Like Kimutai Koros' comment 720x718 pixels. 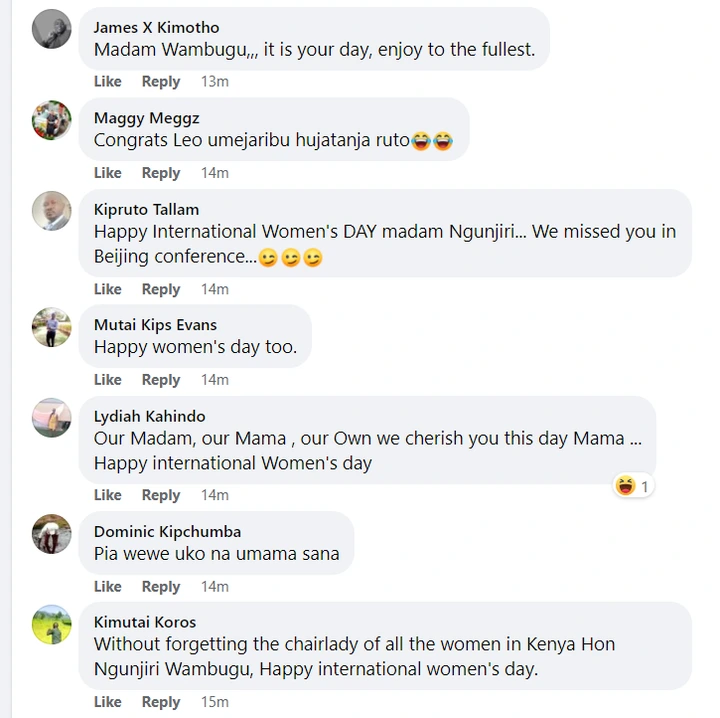108,702
